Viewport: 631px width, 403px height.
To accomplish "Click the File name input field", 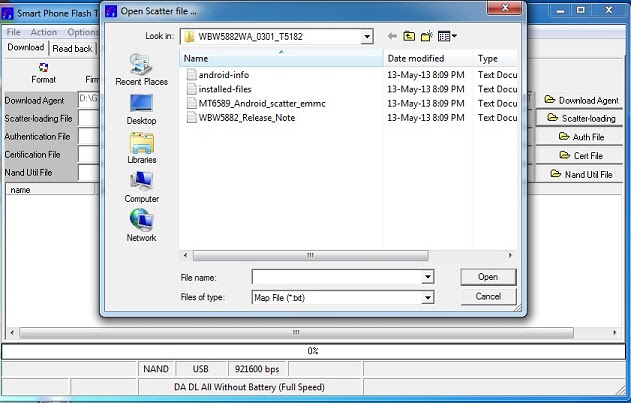I will (x=337, y=277).
